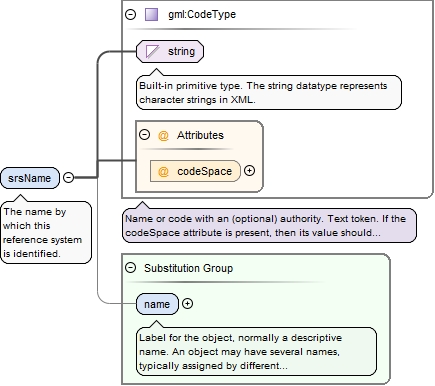
Task: Select the string type node
Action: point(170,52)
